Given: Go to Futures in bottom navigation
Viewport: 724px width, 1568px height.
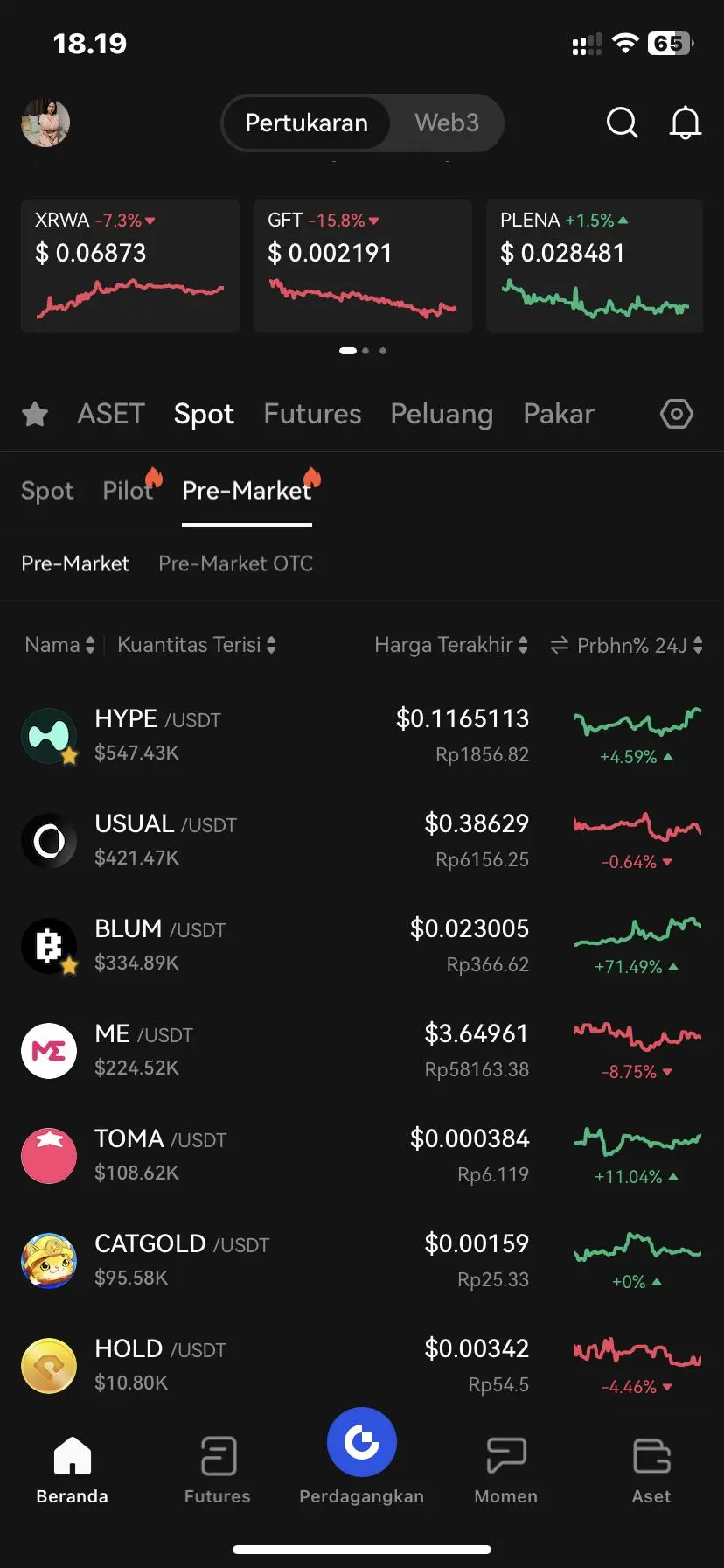Looking at the screenshot, I should [218, 1470].
